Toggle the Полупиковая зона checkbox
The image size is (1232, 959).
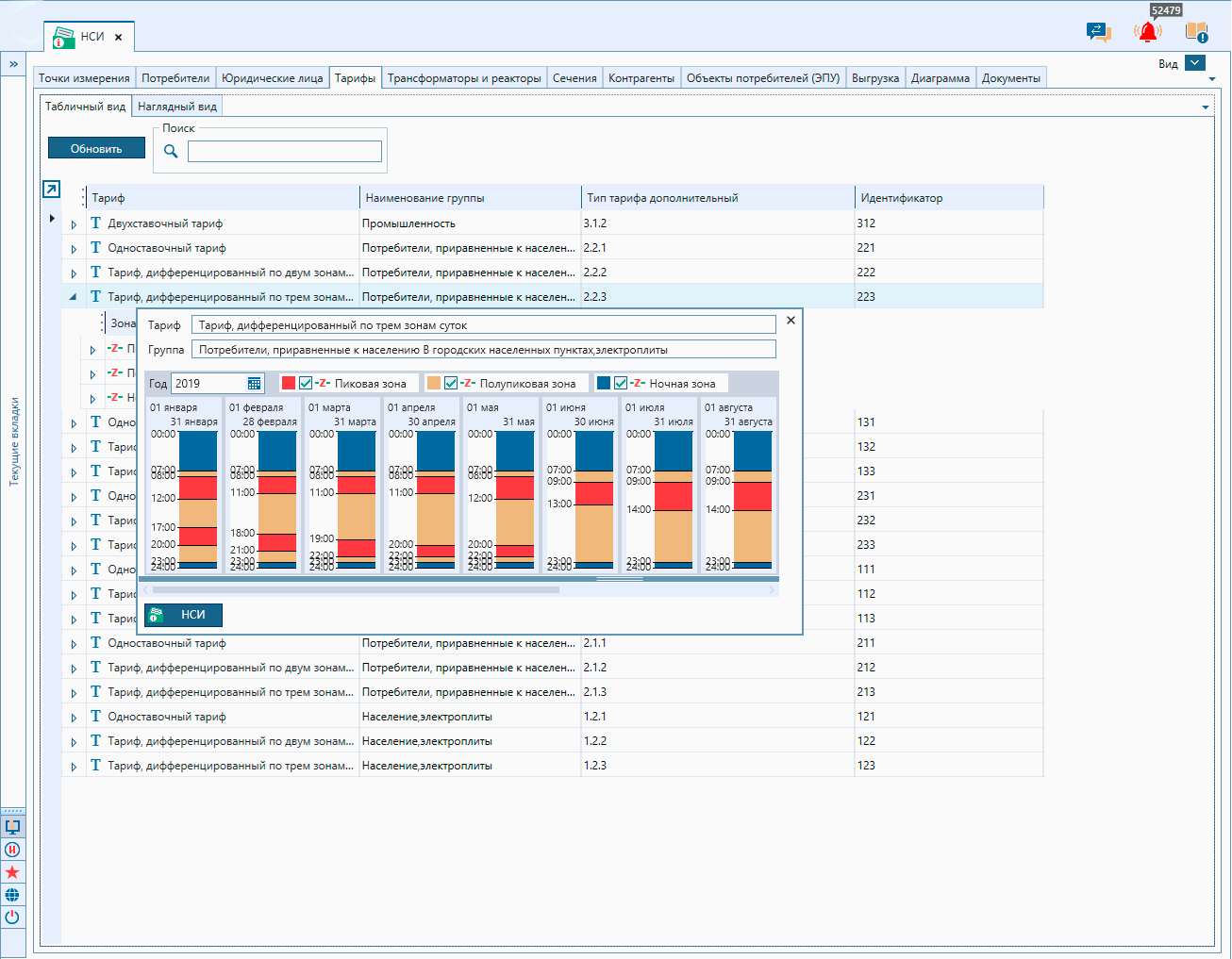(x=451, y=384)
